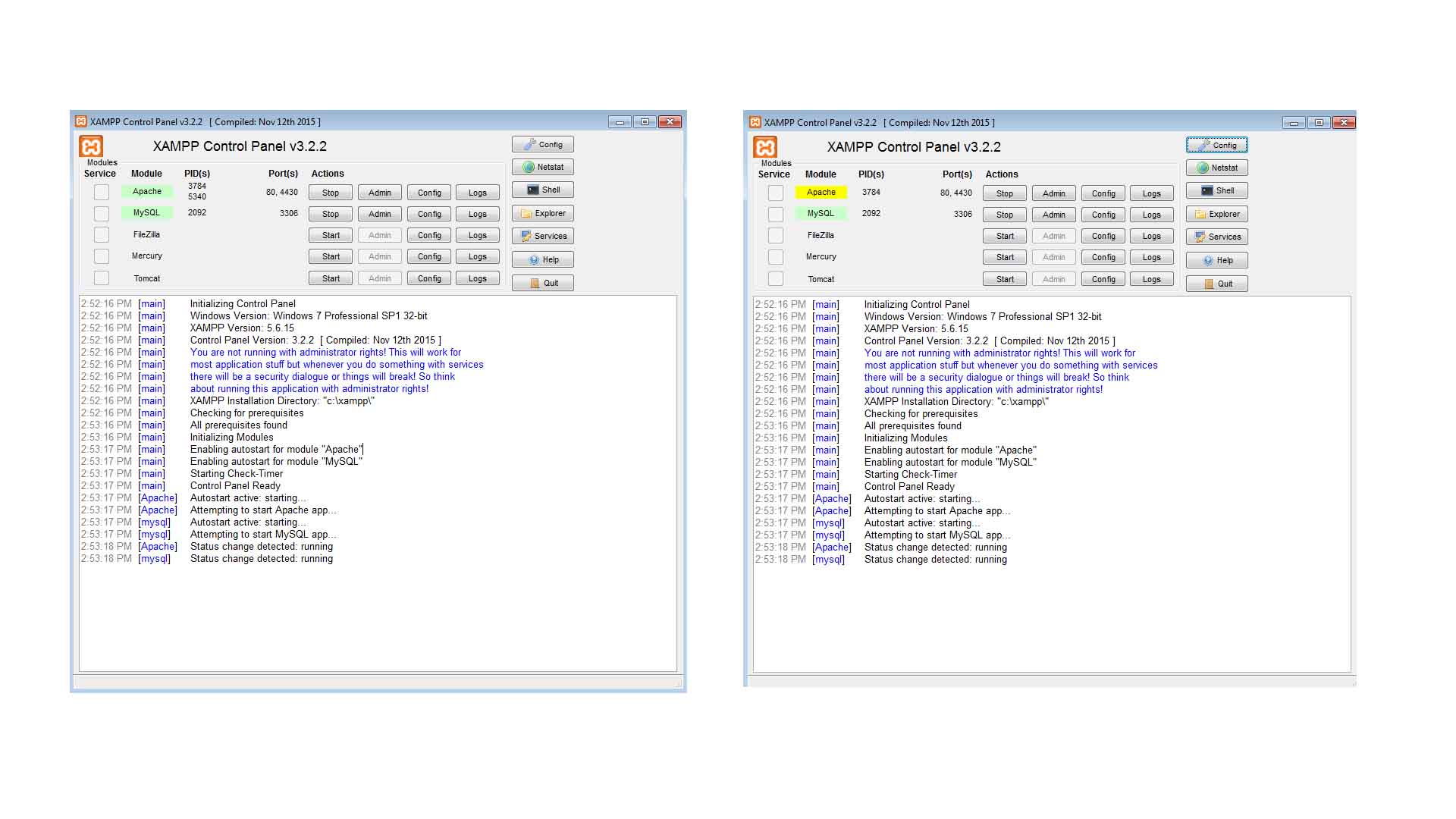Click the "XAMPP Version: 5.6.15" log line in the right window
Screen dimensions: 1456x819
coord(916,328)
